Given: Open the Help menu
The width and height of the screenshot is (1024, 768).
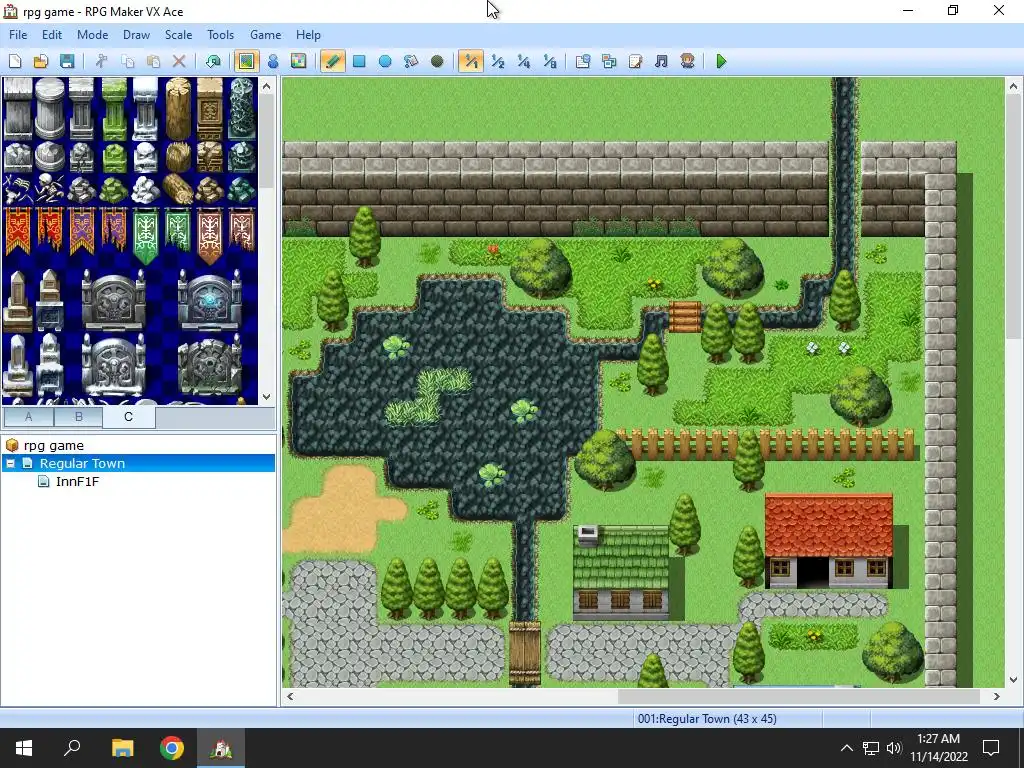Looking at the screenshot, I should pyautogui.click(x=308, y=35).
